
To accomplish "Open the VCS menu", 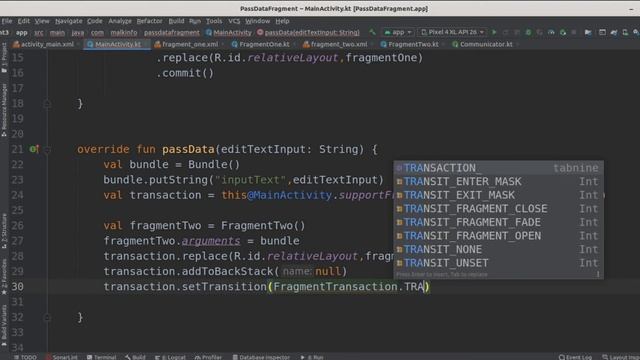I will point(234,21).
